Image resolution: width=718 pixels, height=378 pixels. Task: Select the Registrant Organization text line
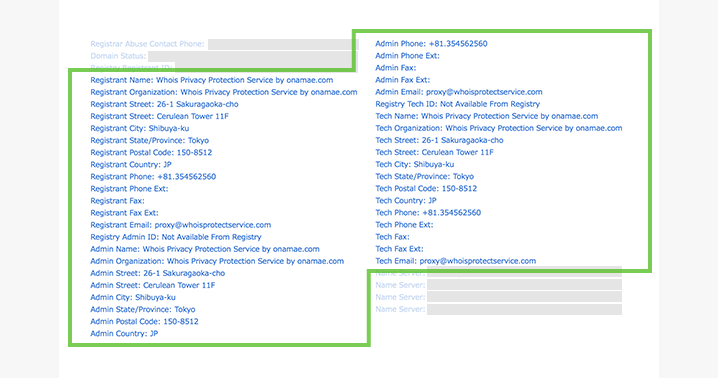(223, 92)
